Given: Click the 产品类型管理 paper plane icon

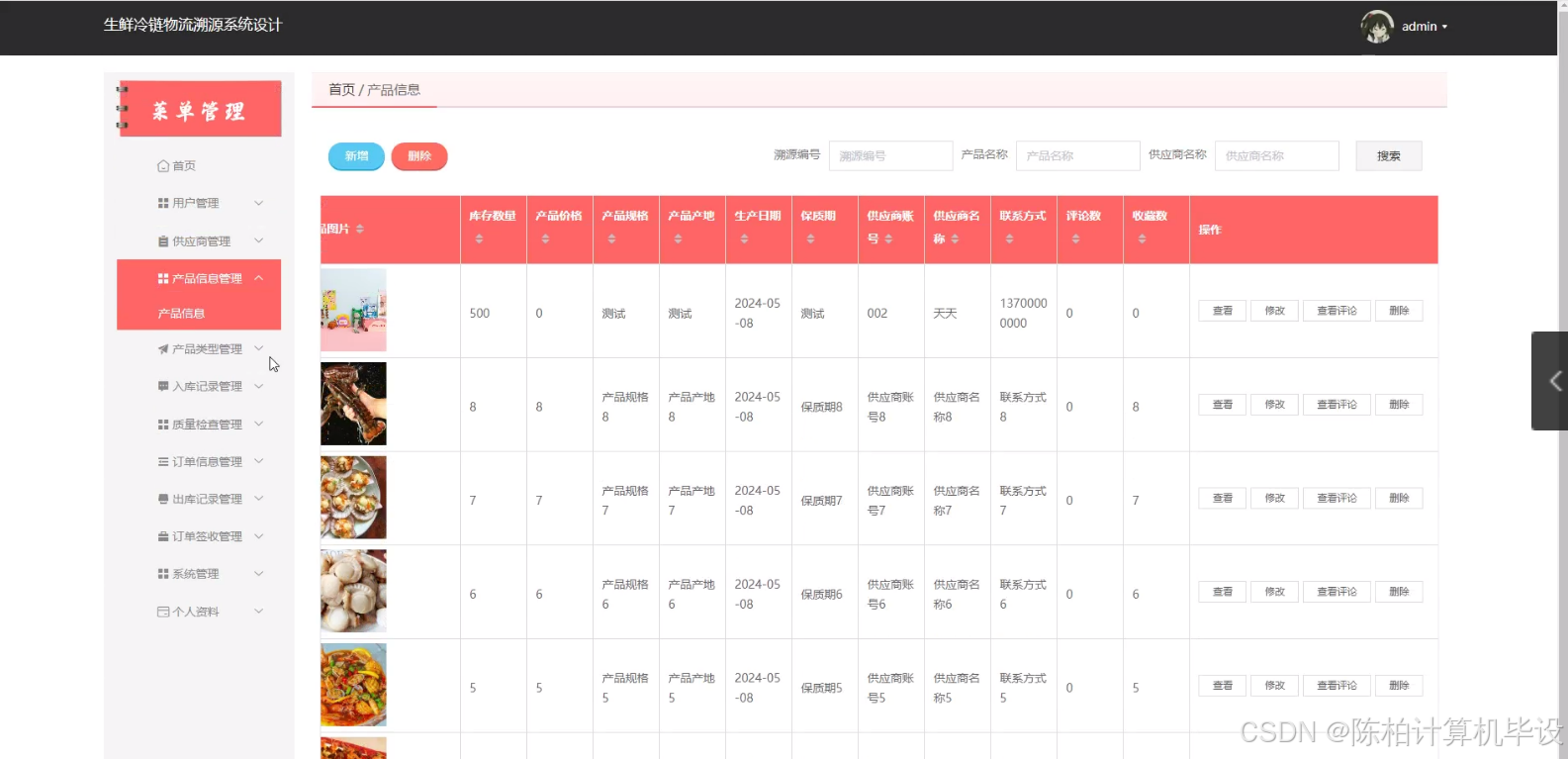Looking at the screenshot, I should pos(163,349).
